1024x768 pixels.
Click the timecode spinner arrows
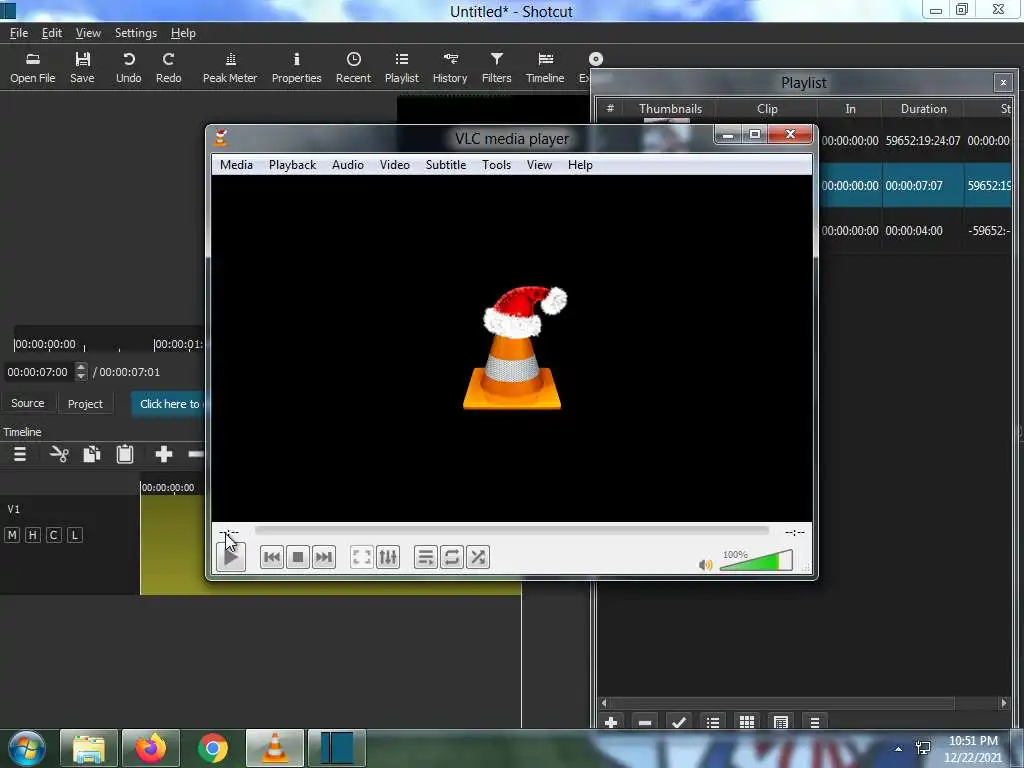[81, 372]
